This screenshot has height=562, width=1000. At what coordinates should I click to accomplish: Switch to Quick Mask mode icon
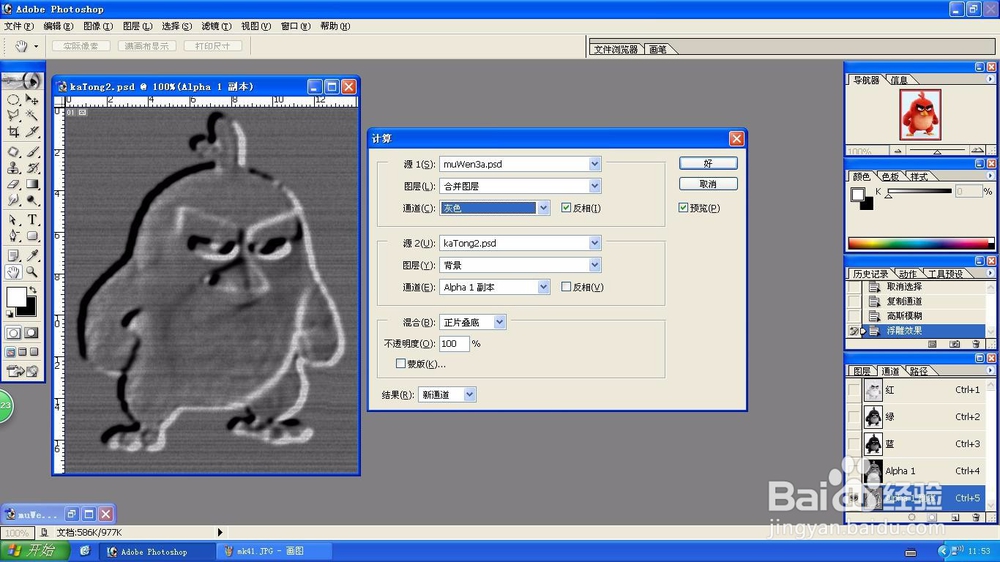(x=31, y=333)
